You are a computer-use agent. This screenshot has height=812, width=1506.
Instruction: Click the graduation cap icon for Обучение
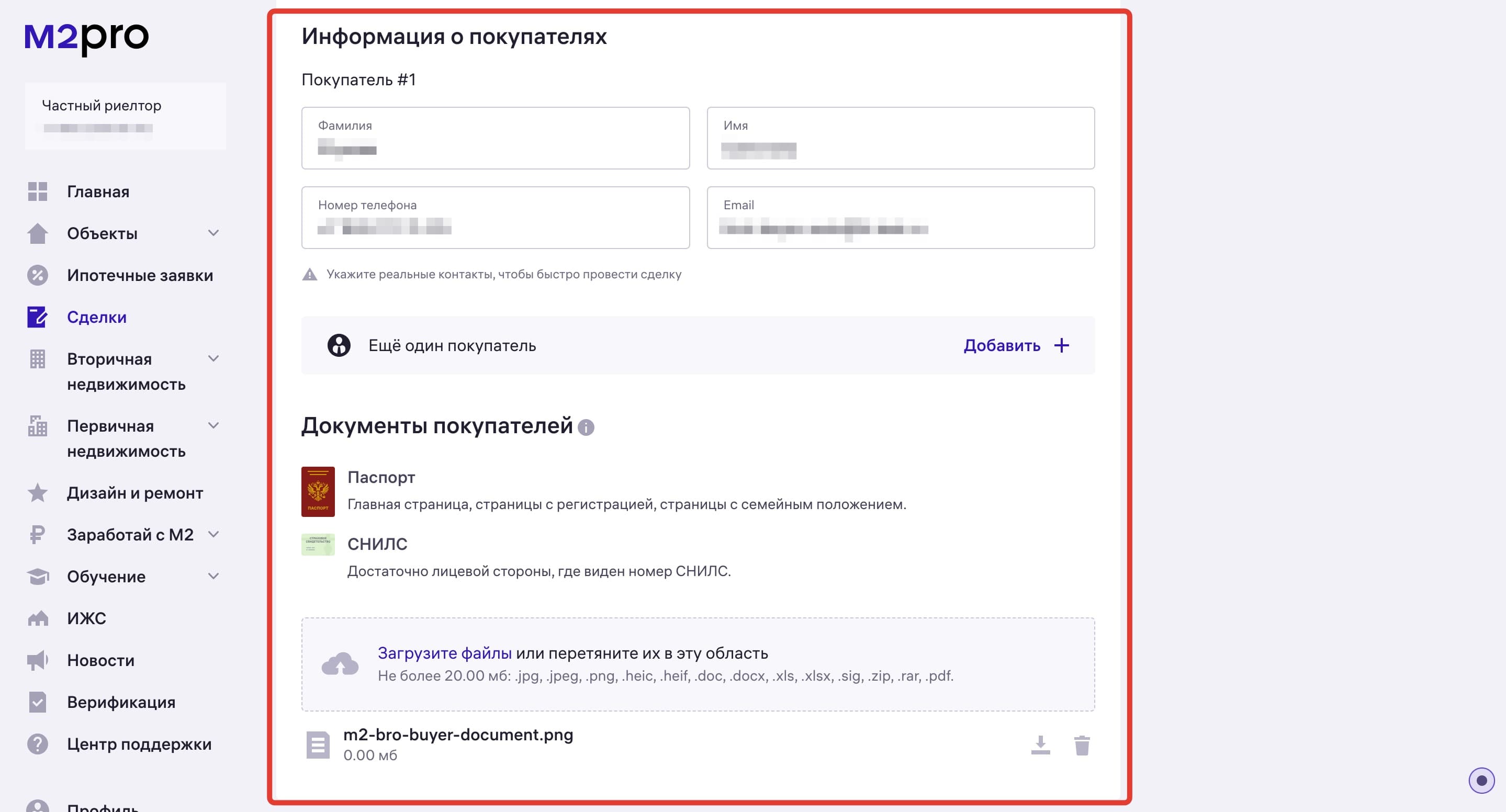[x=38, y=577]
